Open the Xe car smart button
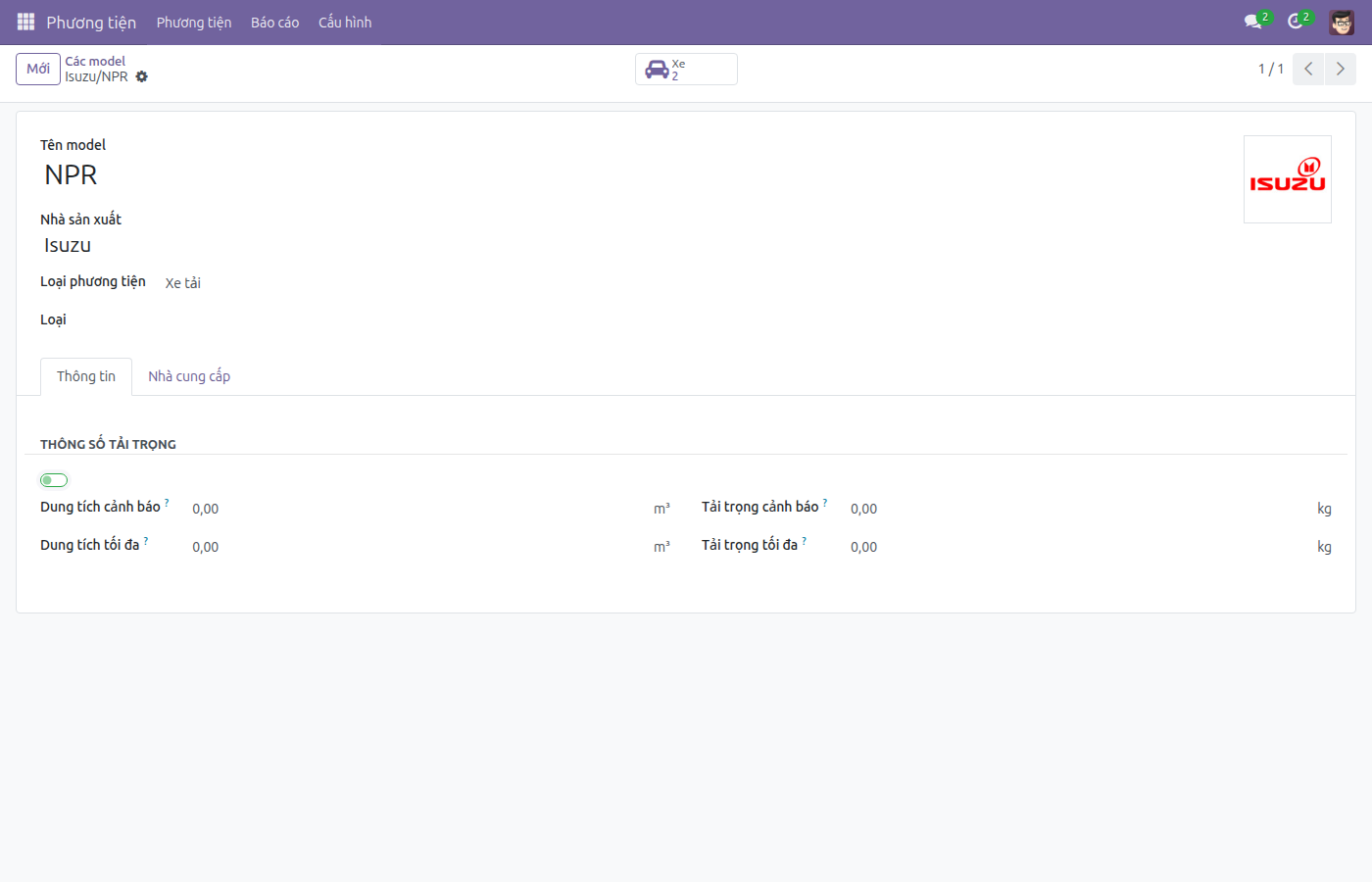 [x=686, y=70]
